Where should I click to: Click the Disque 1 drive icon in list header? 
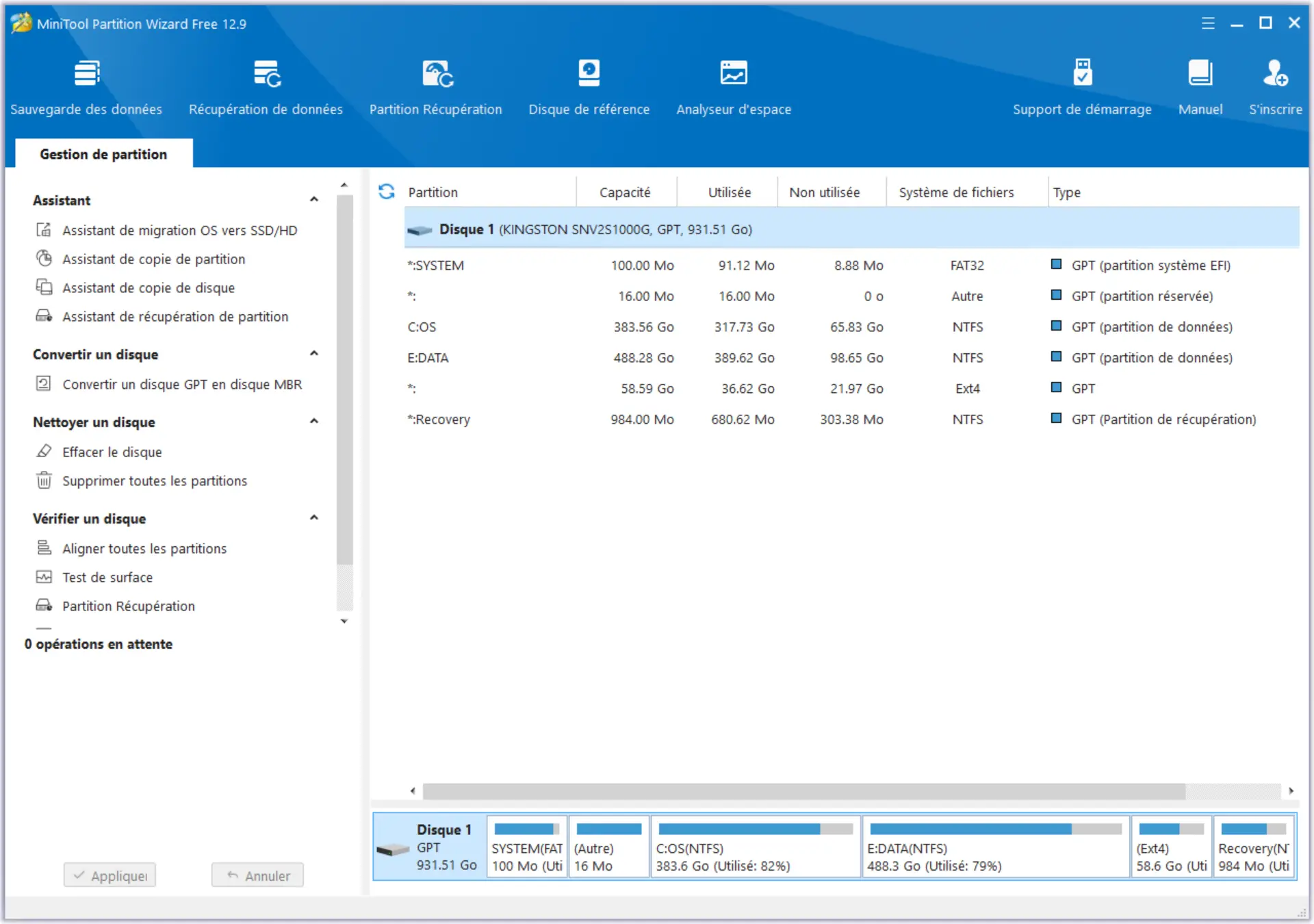click(x=420, y=230)
